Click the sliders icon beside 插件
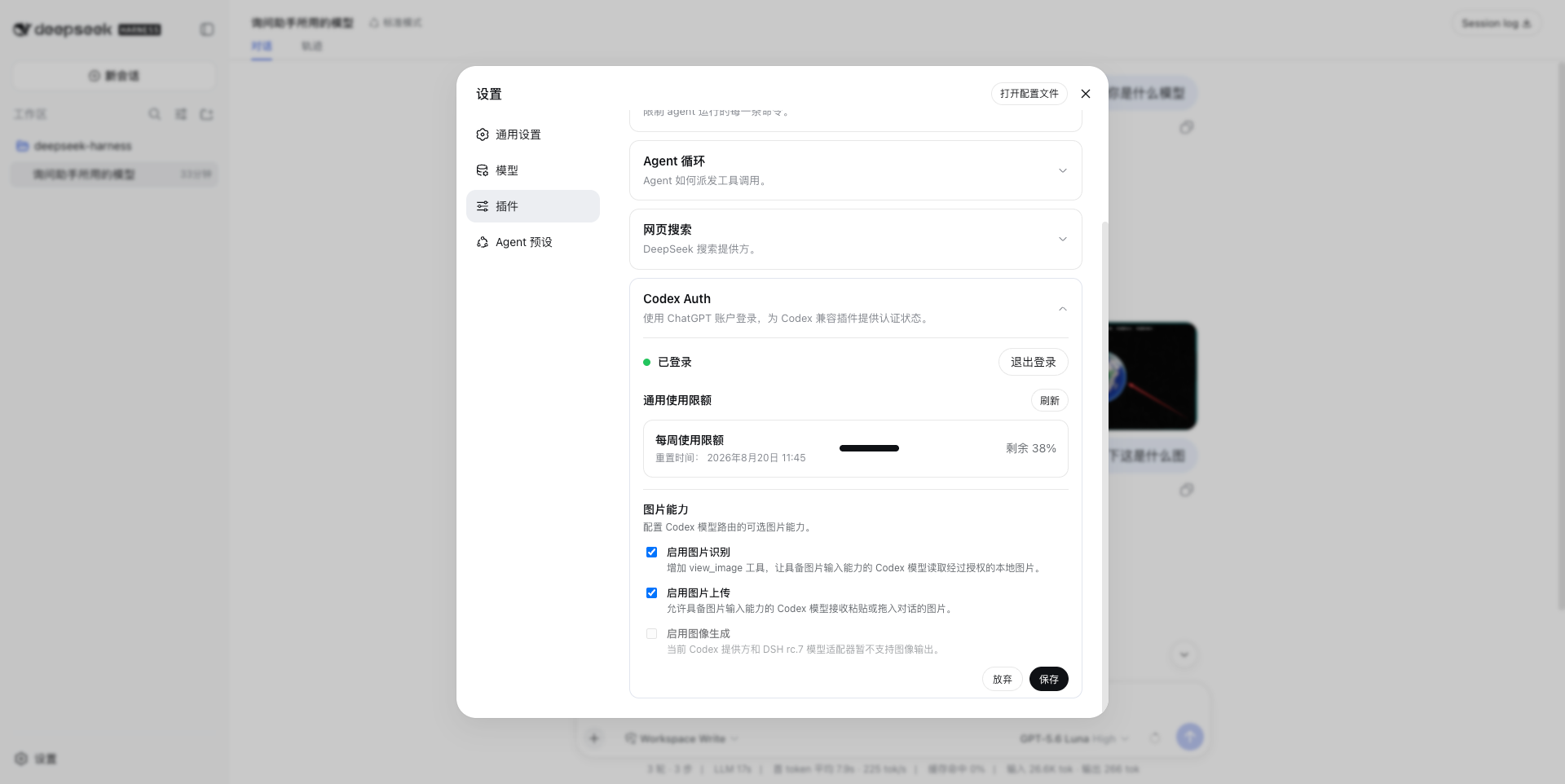1565x784 pixels. click(x=483, y=206)
